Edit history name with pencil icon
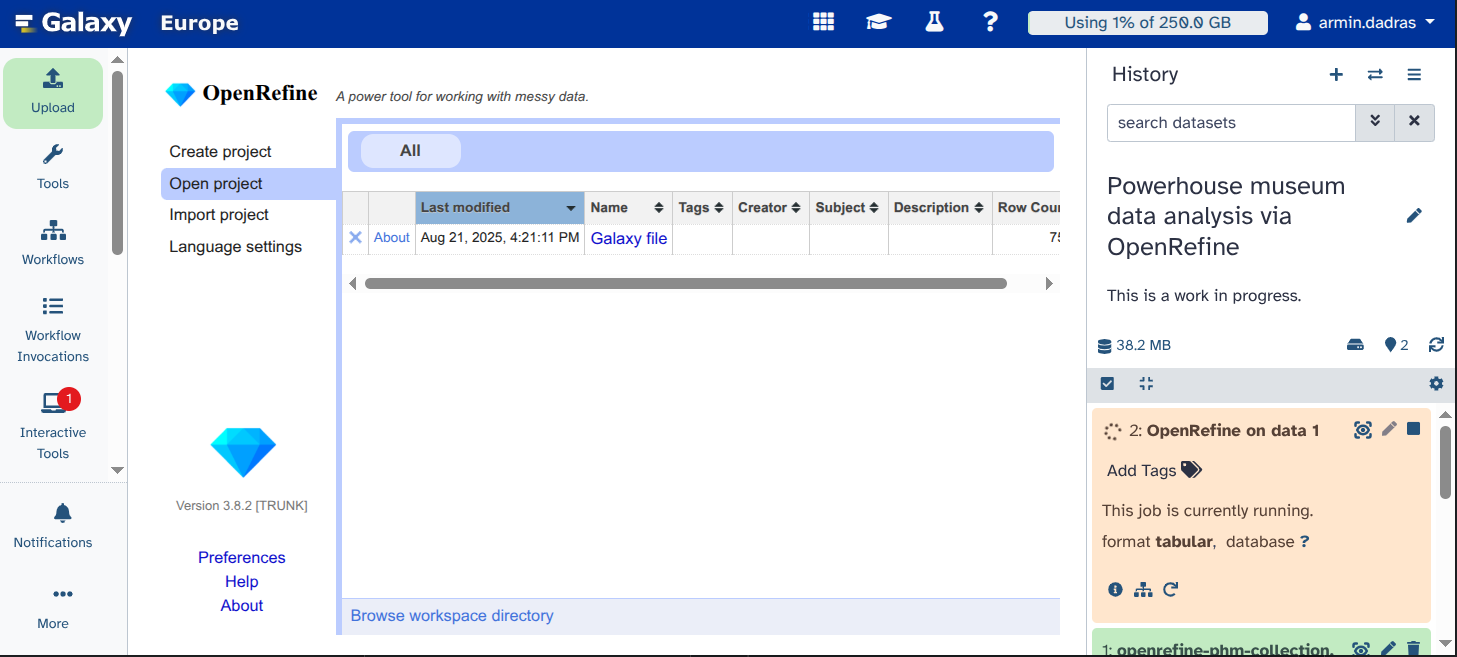Screen dimensions: 1457x657 point(1413,216)
